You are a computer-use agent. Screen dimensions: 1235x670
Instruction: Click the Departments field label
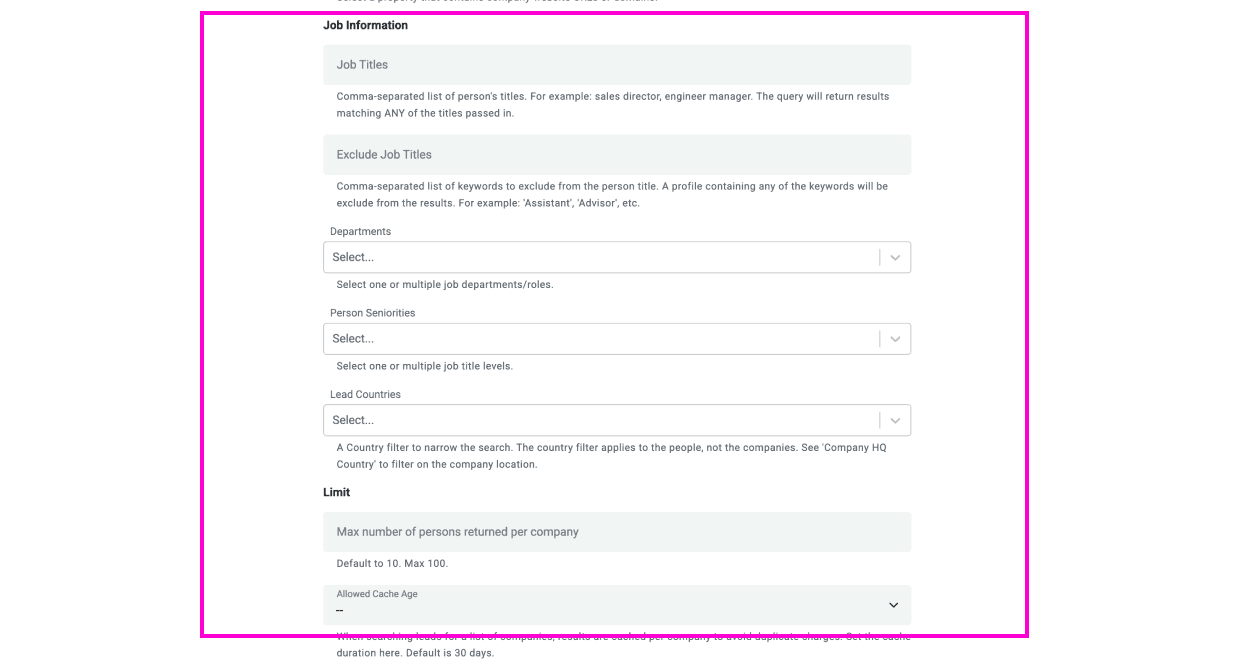(x=360, y=231)
